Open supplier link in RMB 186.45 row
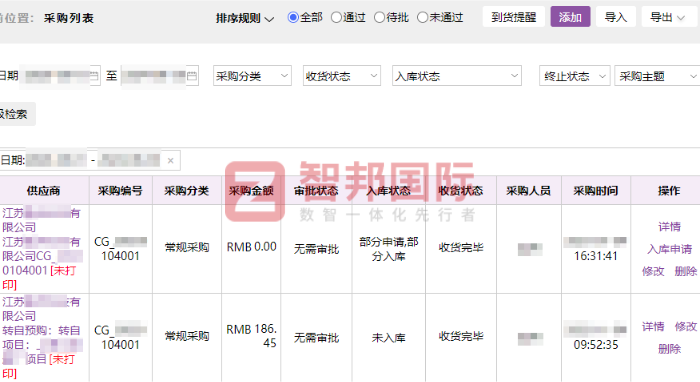Screen dimensions: 700x382 pos(41,309)
